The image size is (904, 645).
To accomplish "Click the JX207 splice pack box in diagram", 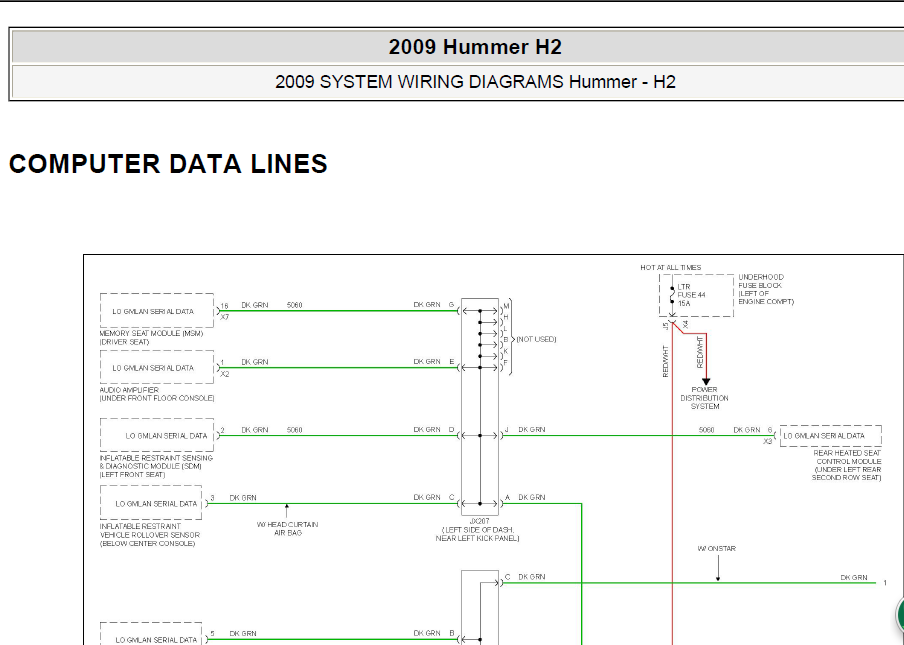I will pos(480,407).
